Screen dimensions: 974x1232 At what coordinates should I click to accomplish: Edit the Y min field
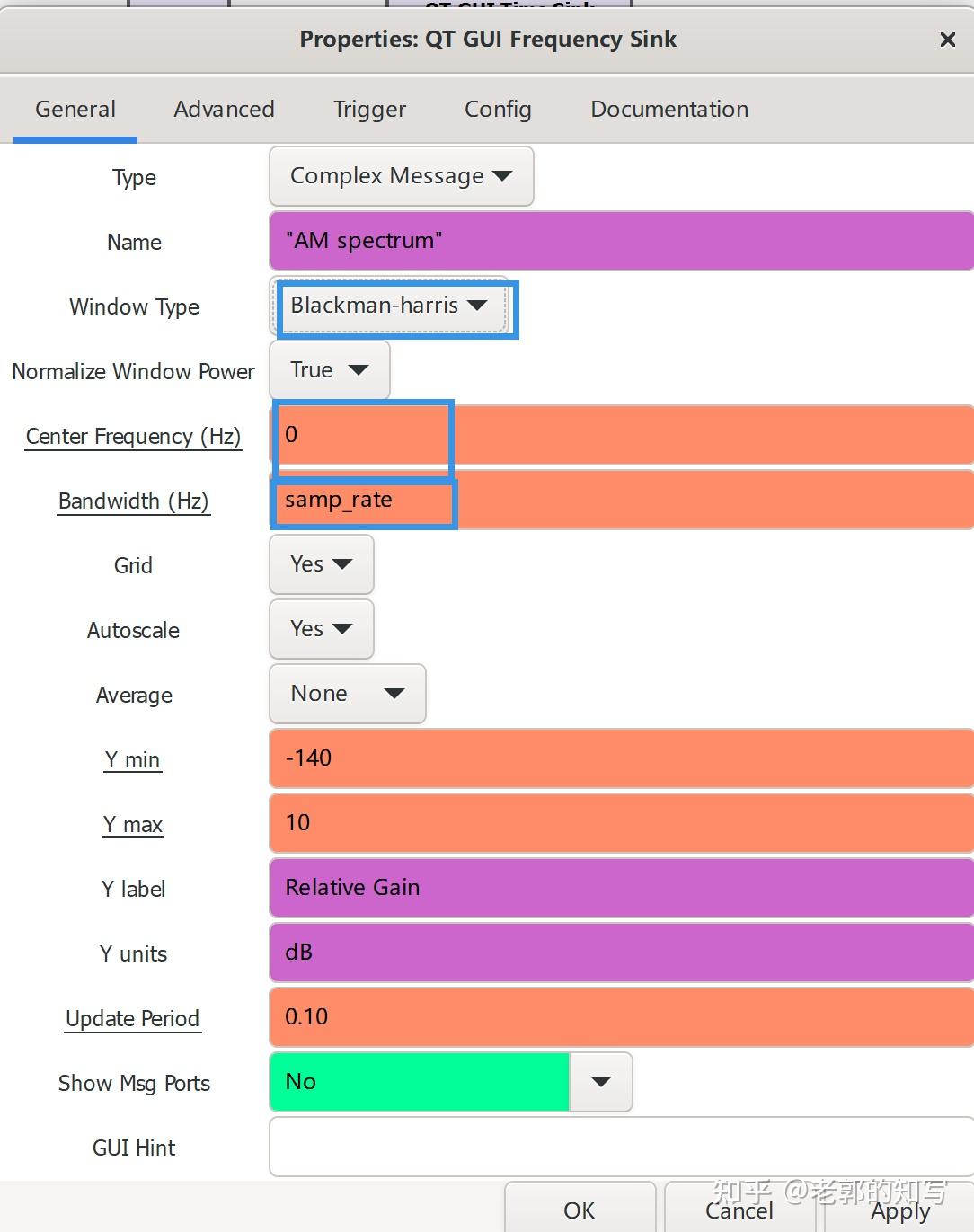tap(620, 758)
